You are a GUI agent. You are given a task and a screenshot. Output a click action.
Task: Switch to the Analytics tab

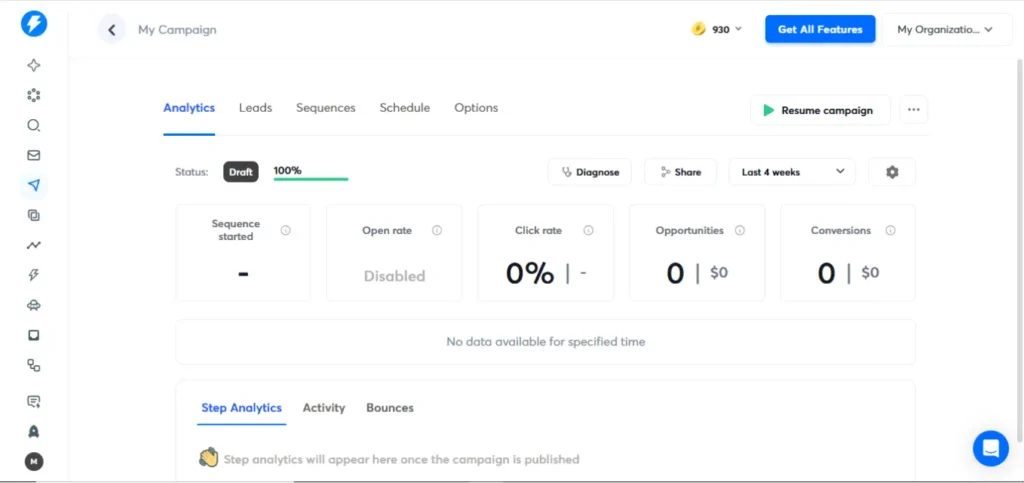(x=189, y=108)
